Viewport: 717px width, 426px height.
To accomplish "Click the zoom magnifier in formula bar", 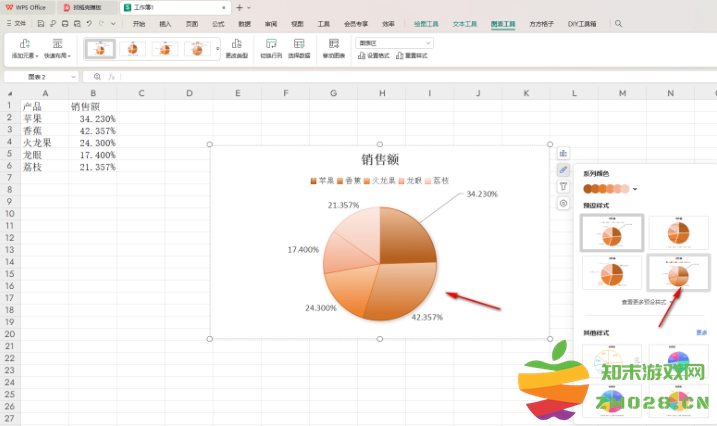I will (x=97, y=76).
